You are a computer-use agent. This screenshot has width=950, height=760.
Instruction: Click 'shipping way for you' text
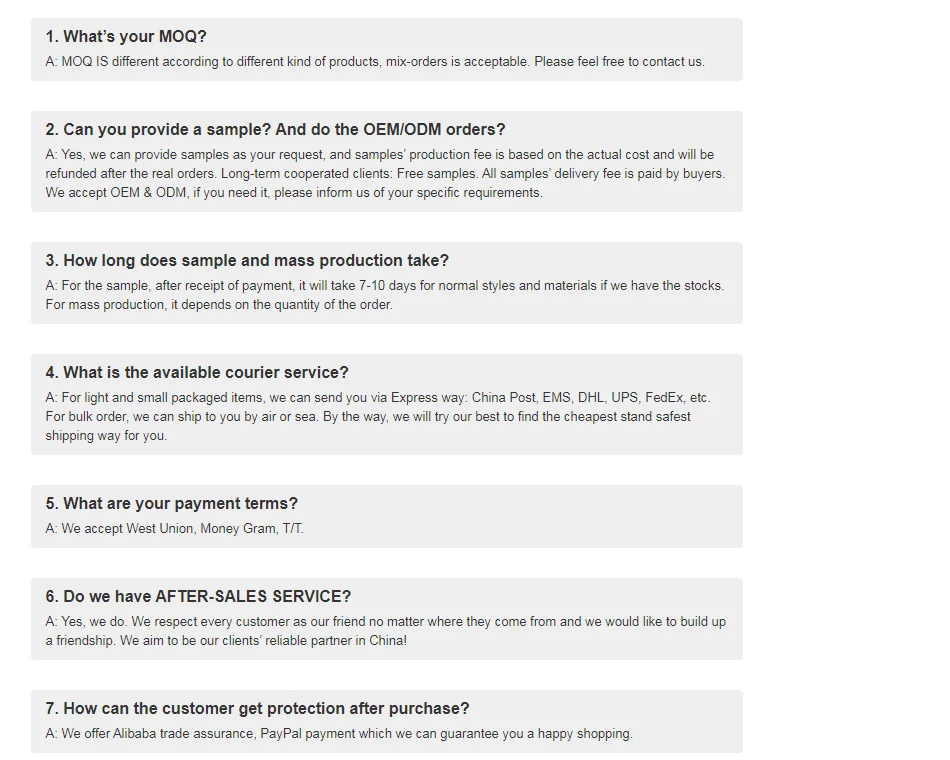pos(106,435)
